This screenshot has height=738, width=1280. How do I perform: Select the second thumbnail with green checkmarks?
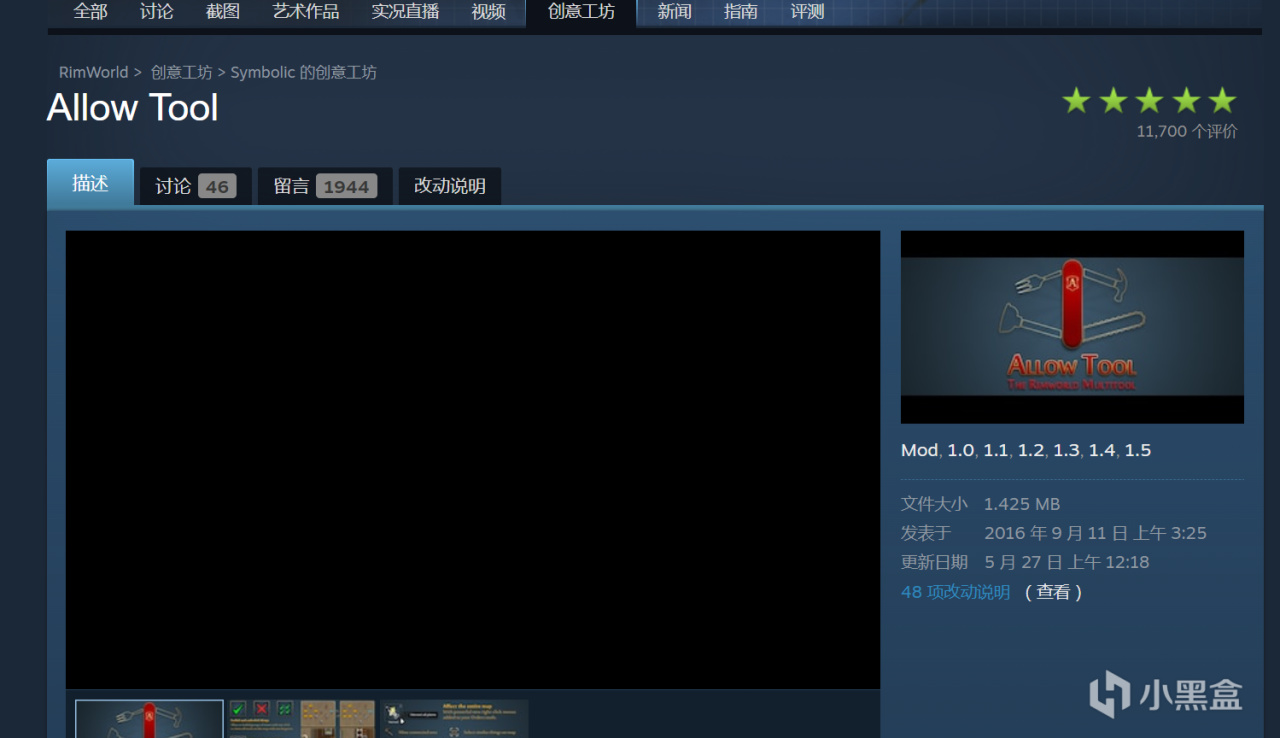pos(301,718)
